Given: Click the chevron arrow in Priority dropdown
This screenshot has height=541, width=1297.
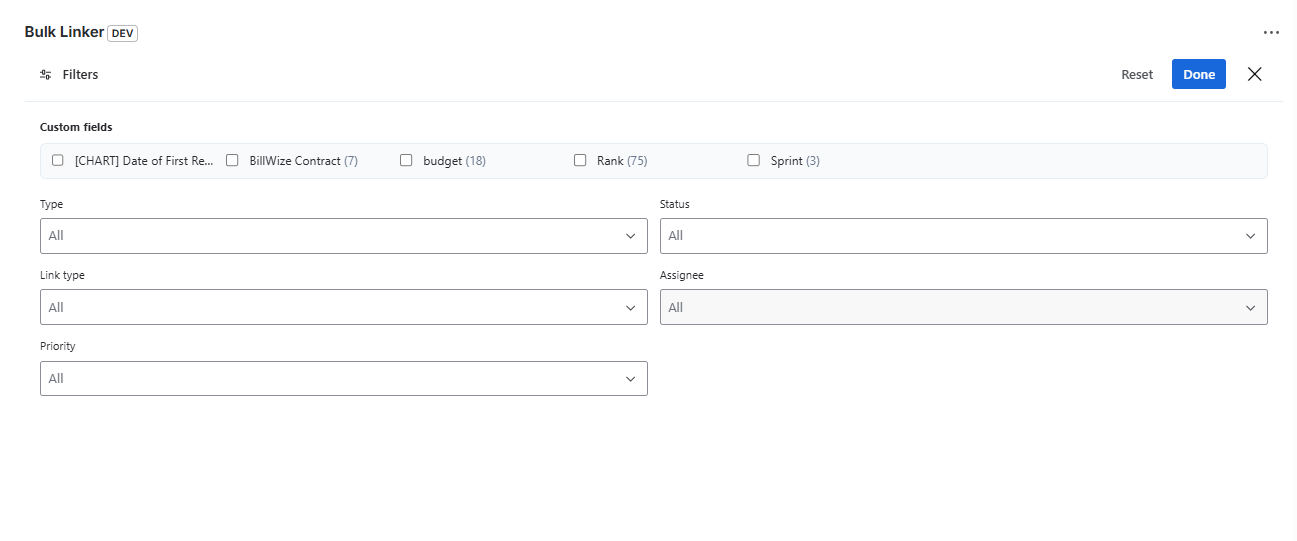Looking at the screenshot, I should click(x=630, y=379).
